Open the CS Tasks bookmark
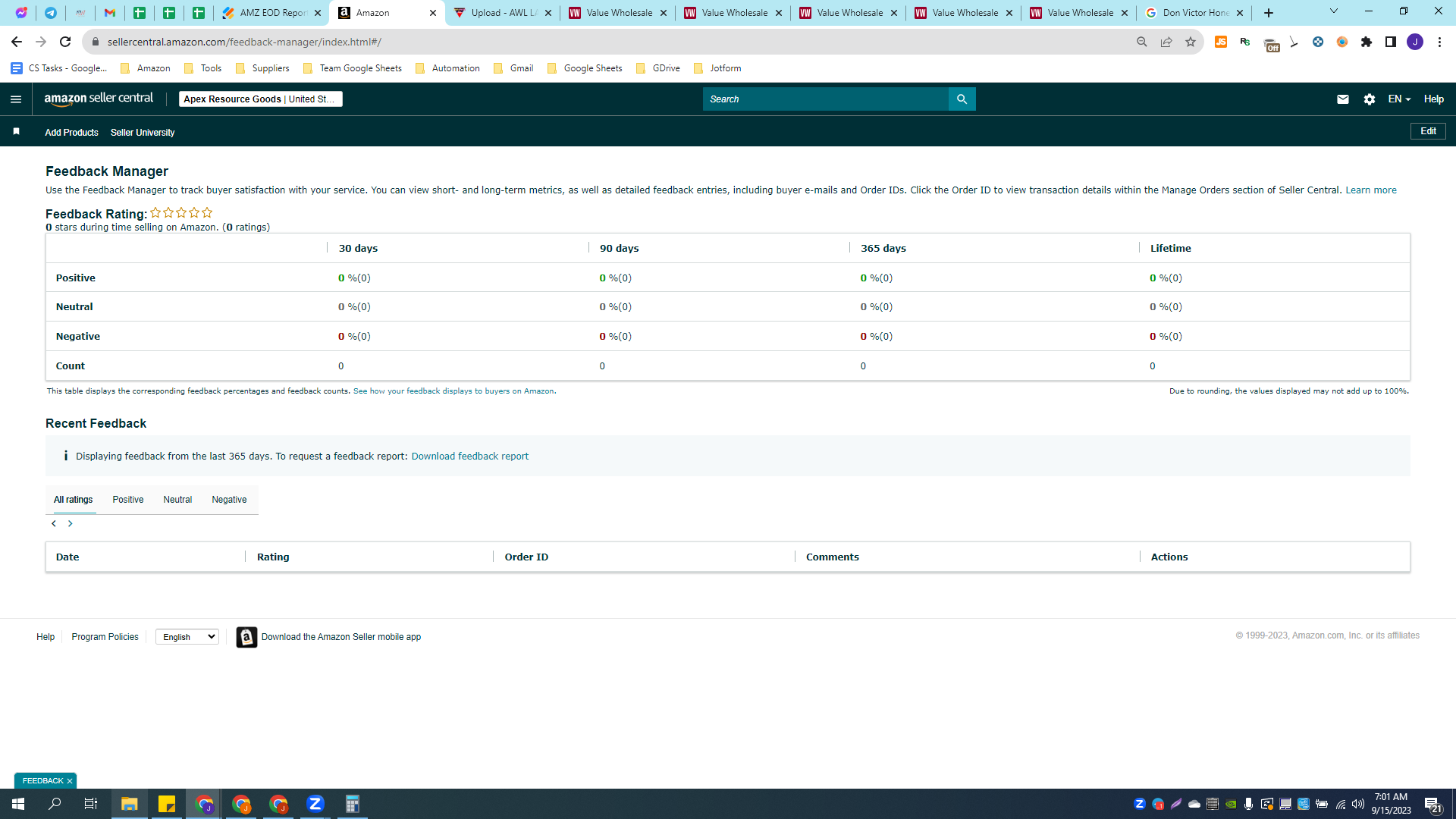 (x=59, y=68)
